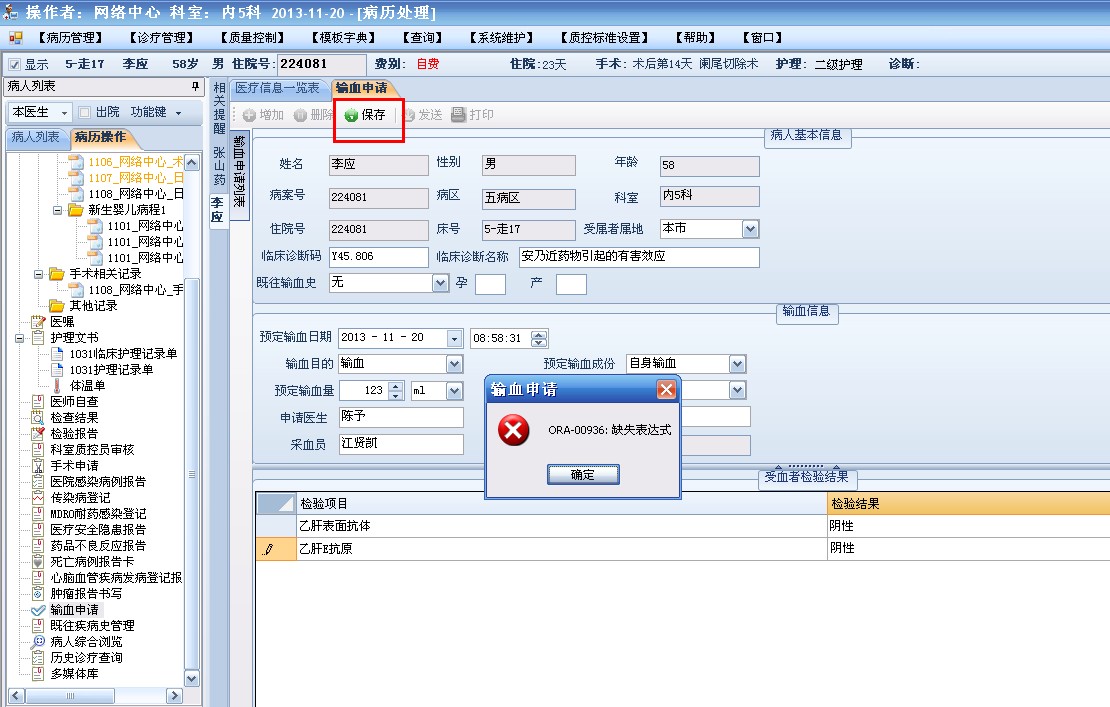
Task: Collapse the 新生婴儿病程1 folder
Action: pos(57,210)
